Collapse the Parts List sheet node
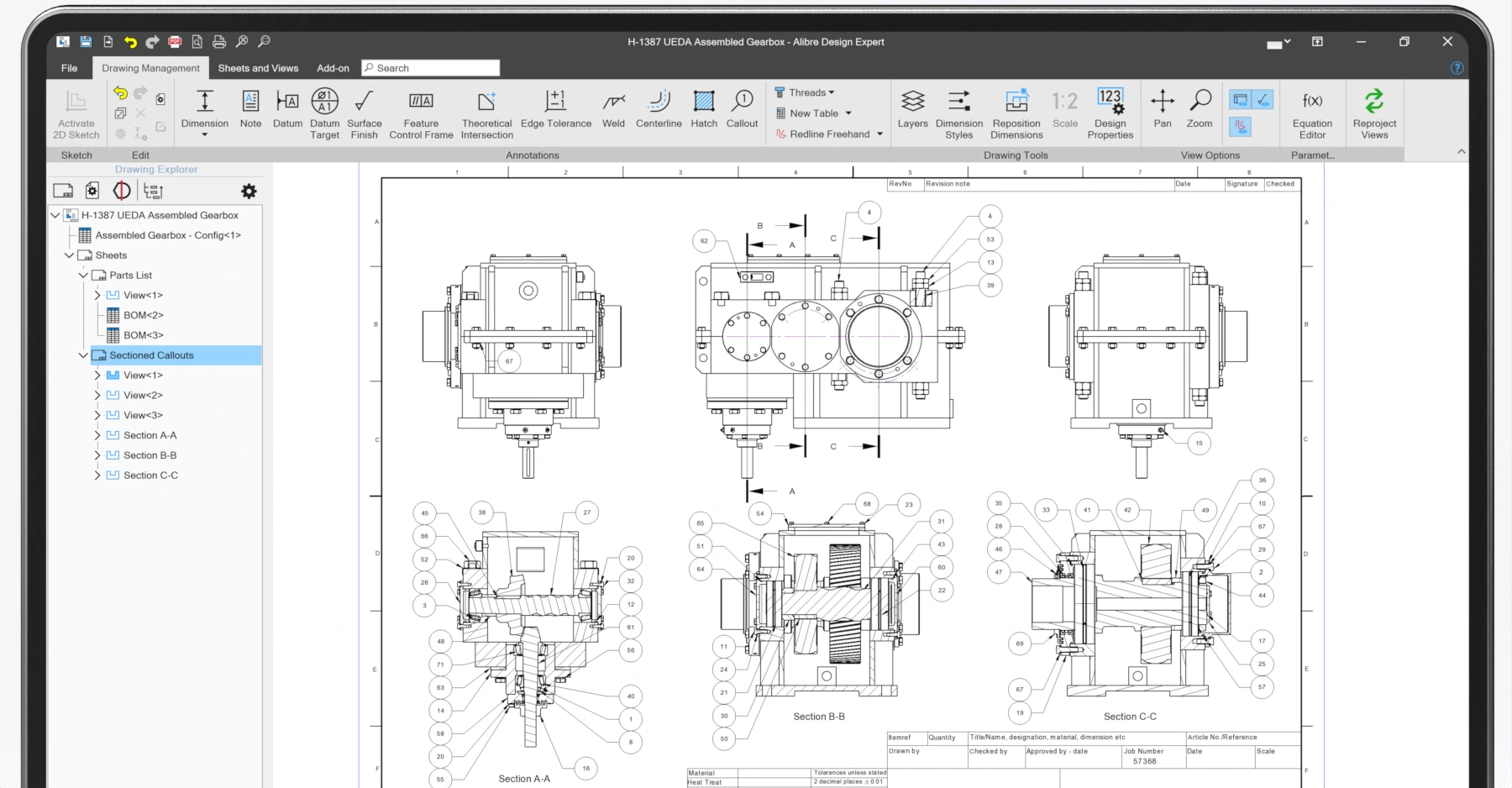Viewport: 1512px width, 788px height. [x=83, y=276]
